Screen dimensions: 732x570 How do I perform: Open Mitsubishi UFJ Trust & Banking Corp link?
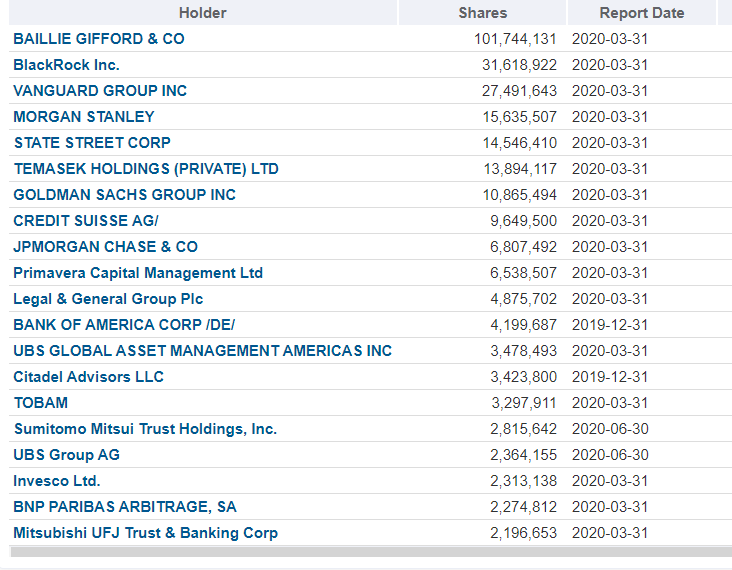[x=146, y=533]
